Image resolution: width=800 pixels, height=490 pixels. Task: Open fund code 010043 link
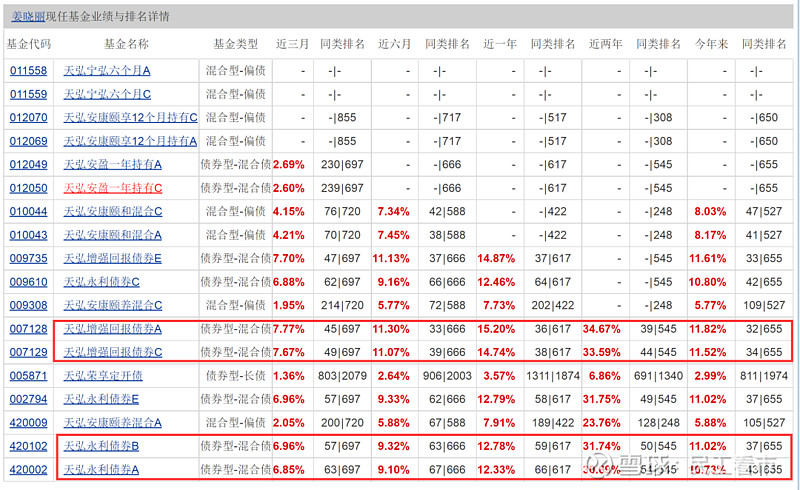tap(29, 235)
